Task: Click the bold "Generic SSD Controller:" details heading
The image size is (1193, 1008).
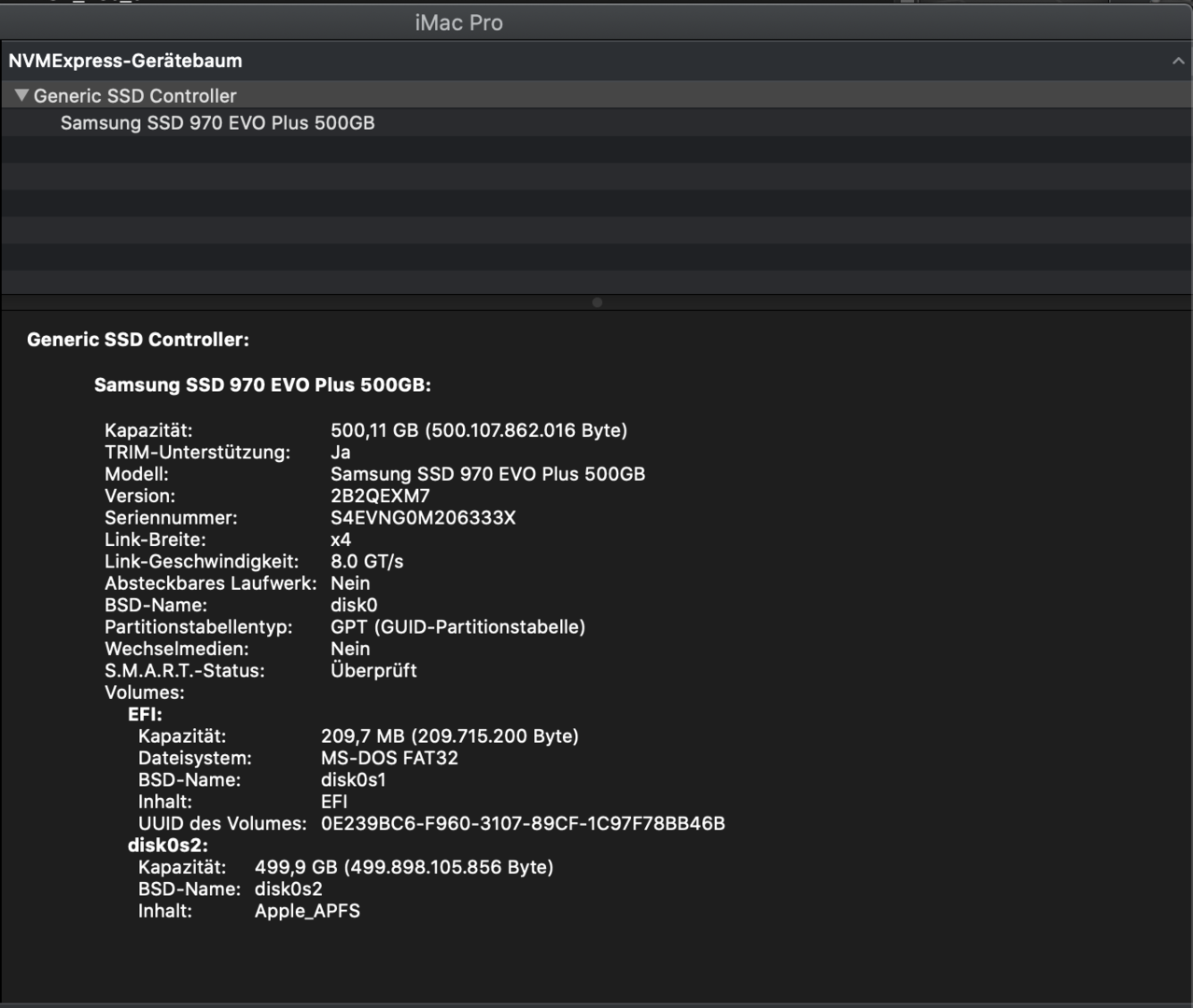Action: 138,340
